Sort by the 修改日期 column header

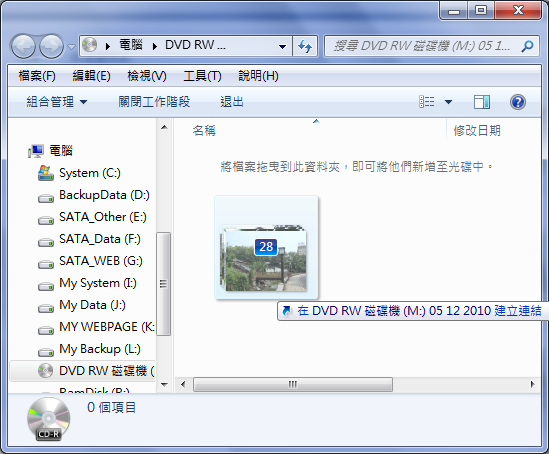477,131
